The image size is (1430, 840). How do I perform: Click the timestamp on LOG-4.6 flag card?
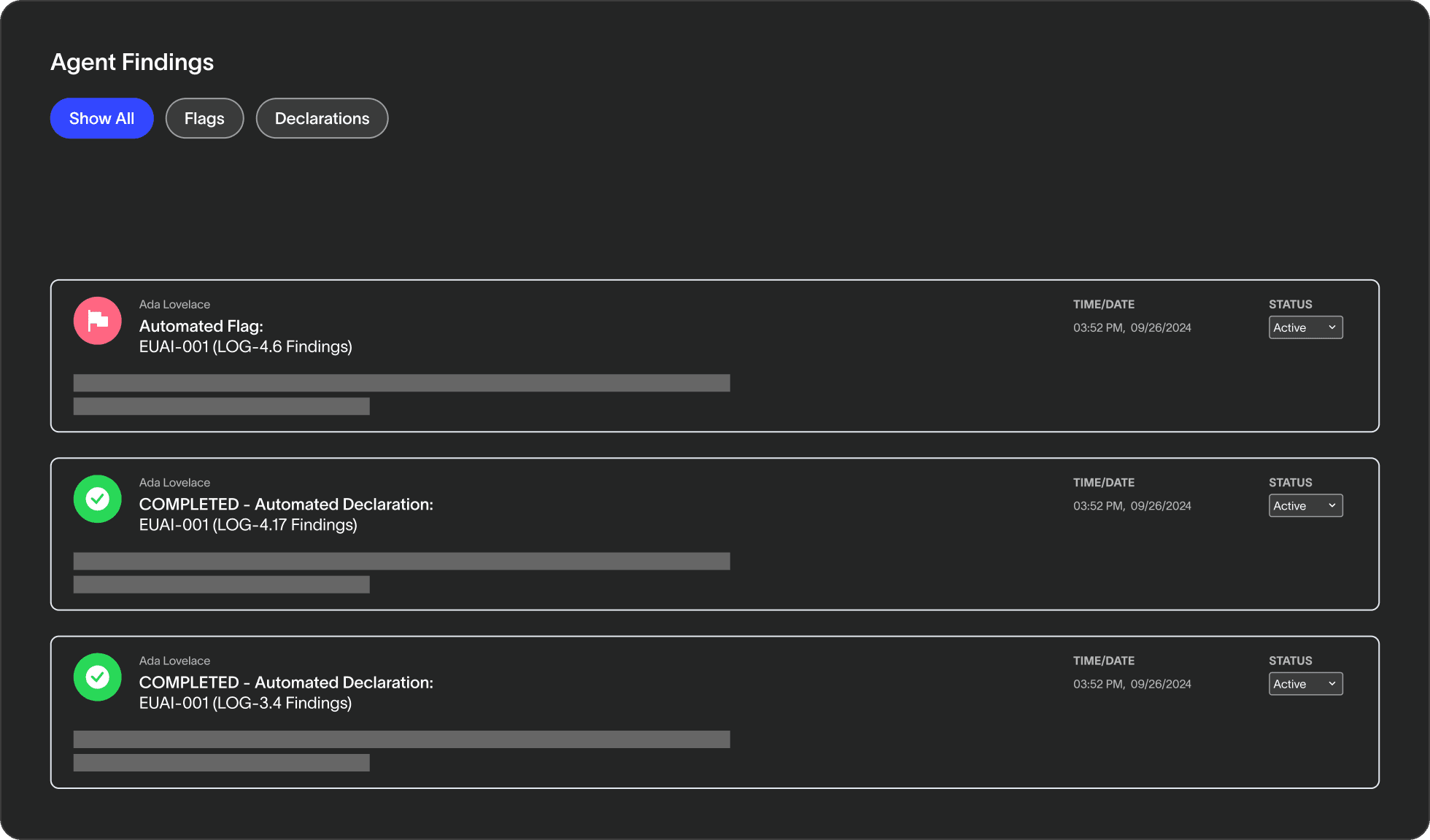pos(1132,328)
